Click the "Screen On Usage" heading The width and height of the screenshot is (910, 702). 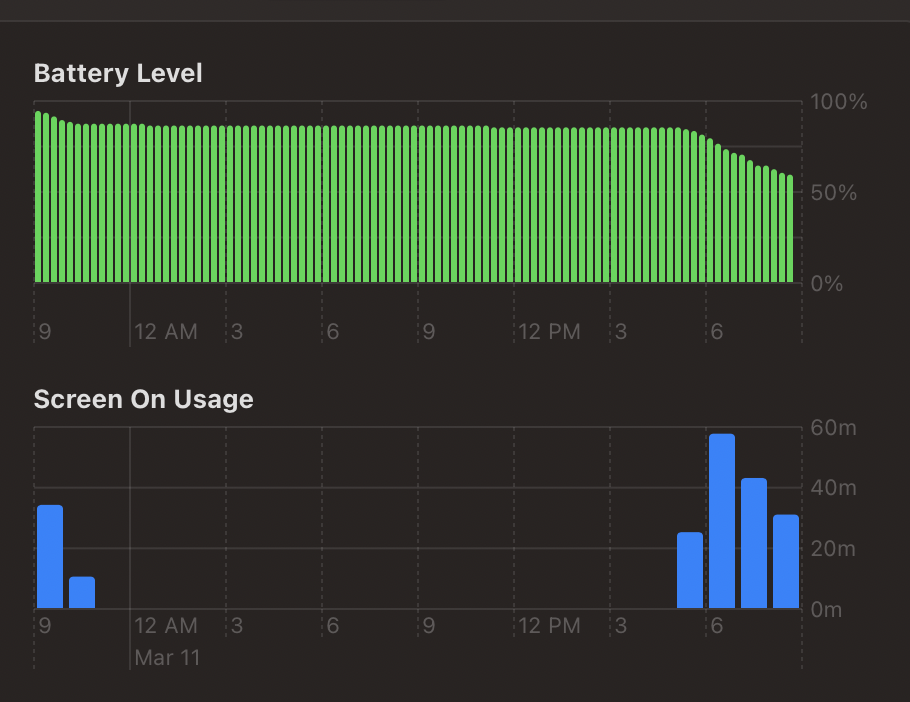pos(143,400)
